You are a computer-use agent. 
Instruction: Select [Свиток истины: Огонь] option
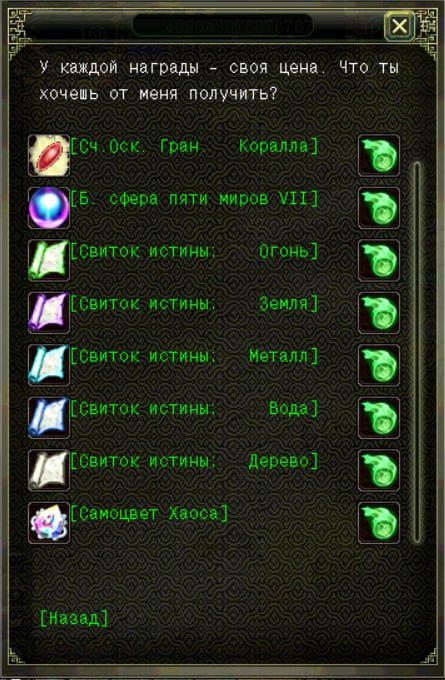point(194,252)
